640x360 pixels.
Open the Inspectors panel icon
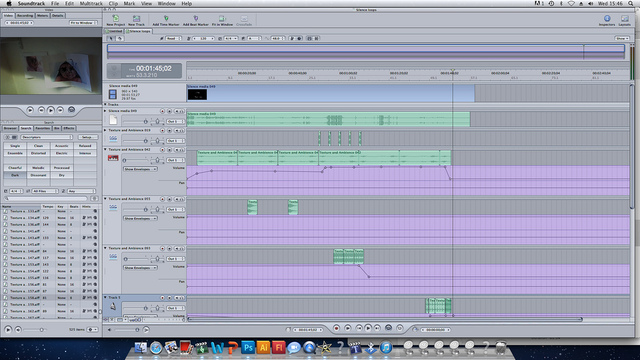click(607, 19)
